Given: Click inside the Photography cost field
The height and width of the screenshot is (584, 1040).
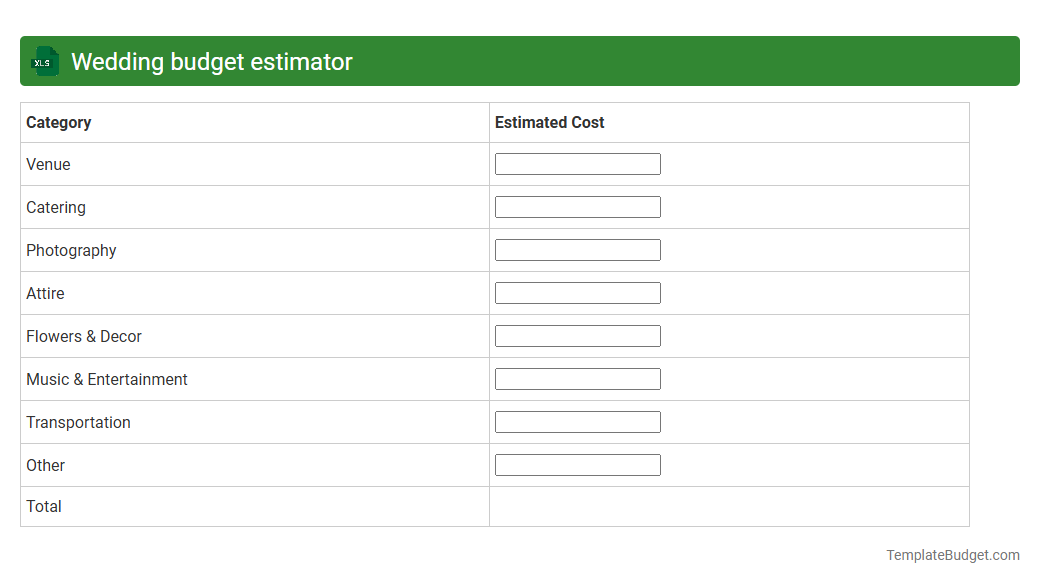Looking at the screenshot, I should point(577,249).
